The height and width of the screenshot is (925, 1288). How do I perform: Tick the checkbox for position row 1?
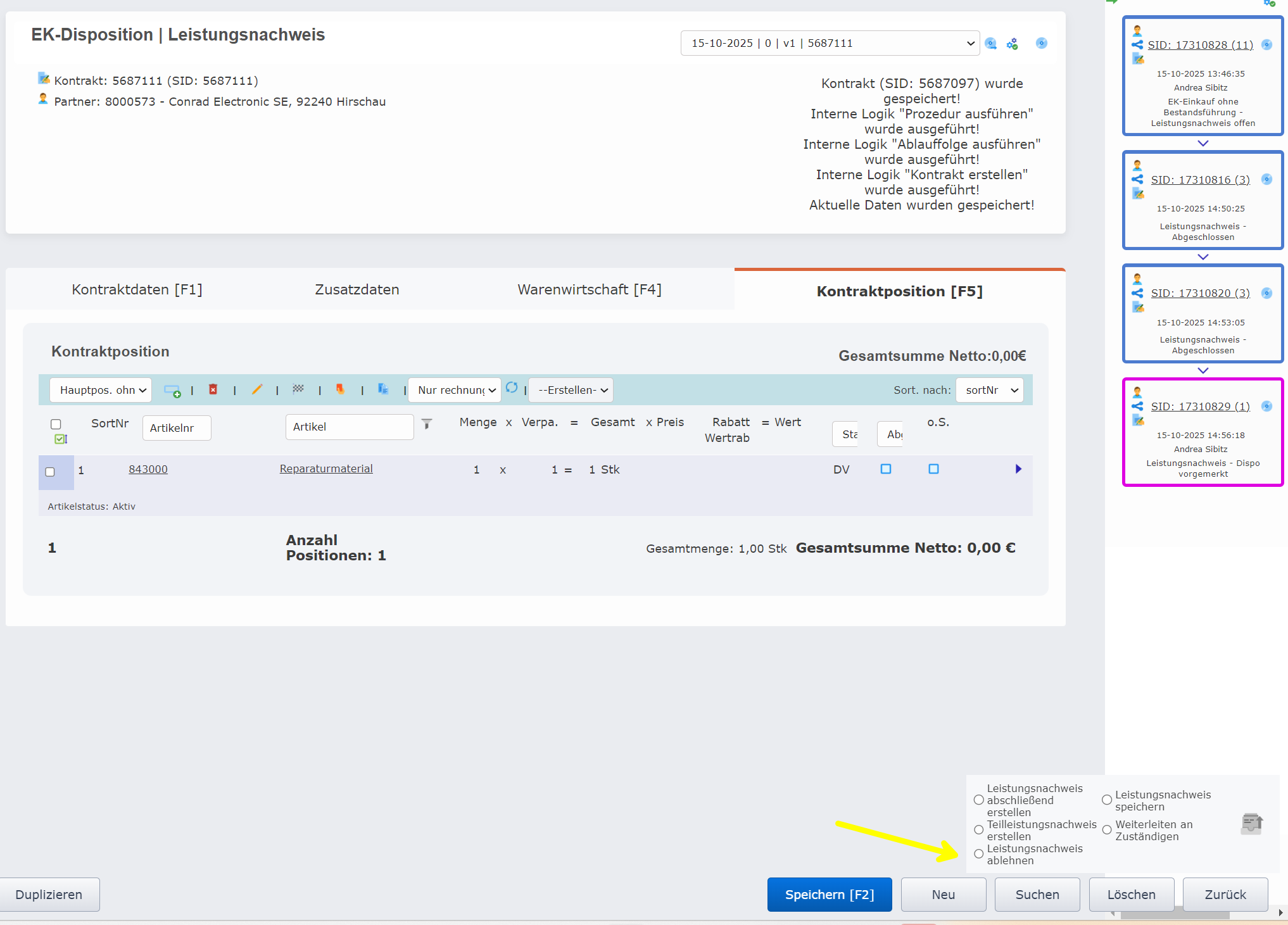[50, 472]
